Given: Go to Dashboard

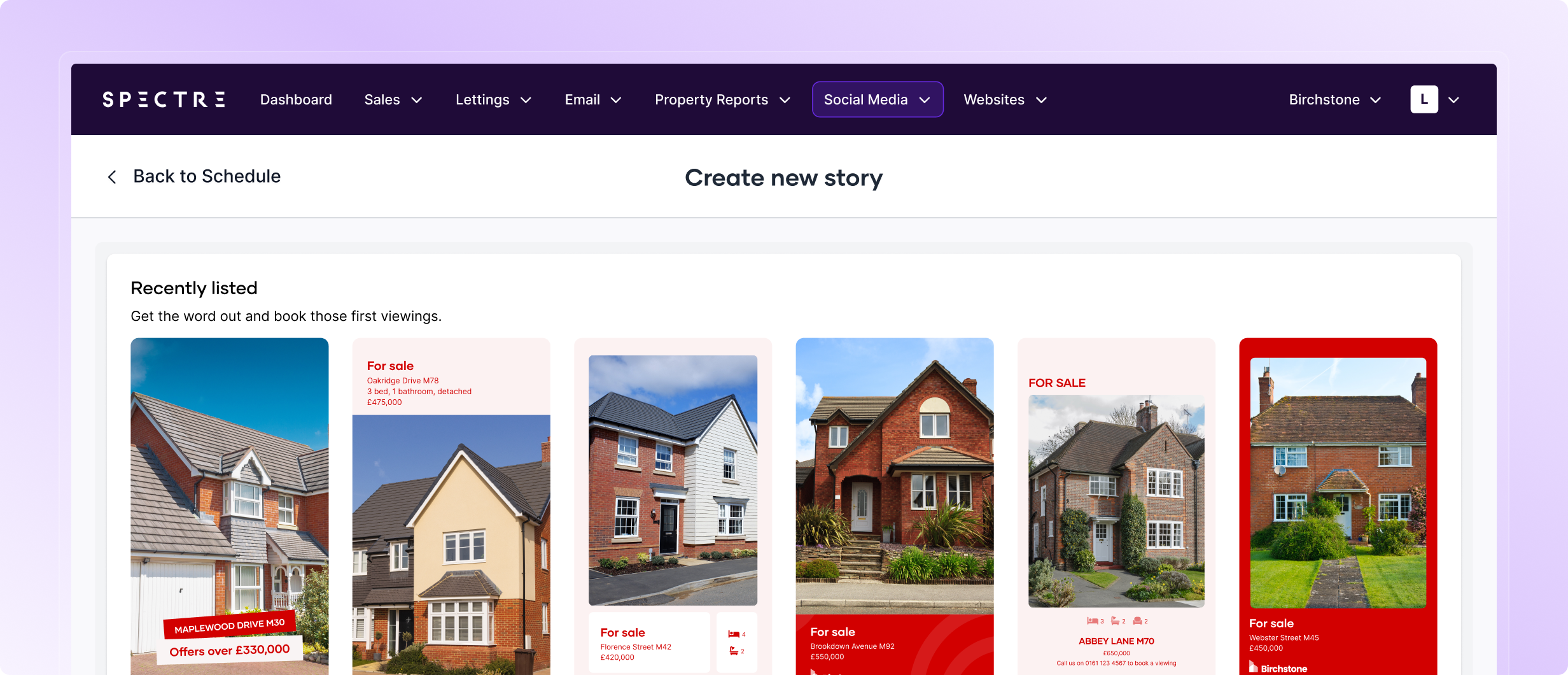Looking at the screenshot, I should click(x=296, y=100).
